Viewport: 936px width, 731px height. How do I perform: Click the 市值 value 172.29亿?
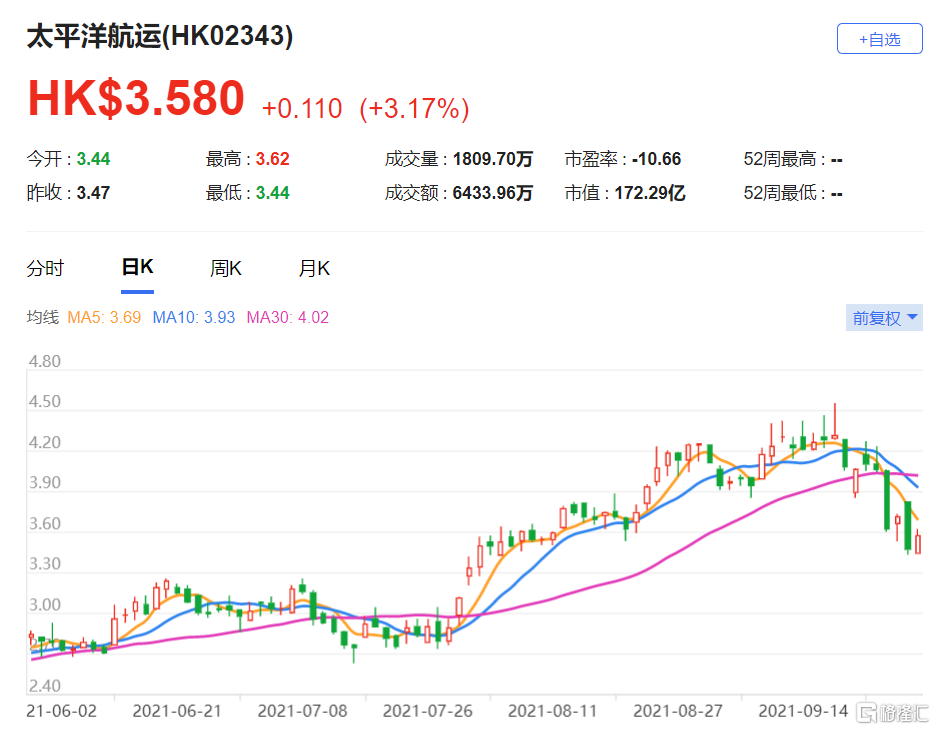(x=650, y=193)
